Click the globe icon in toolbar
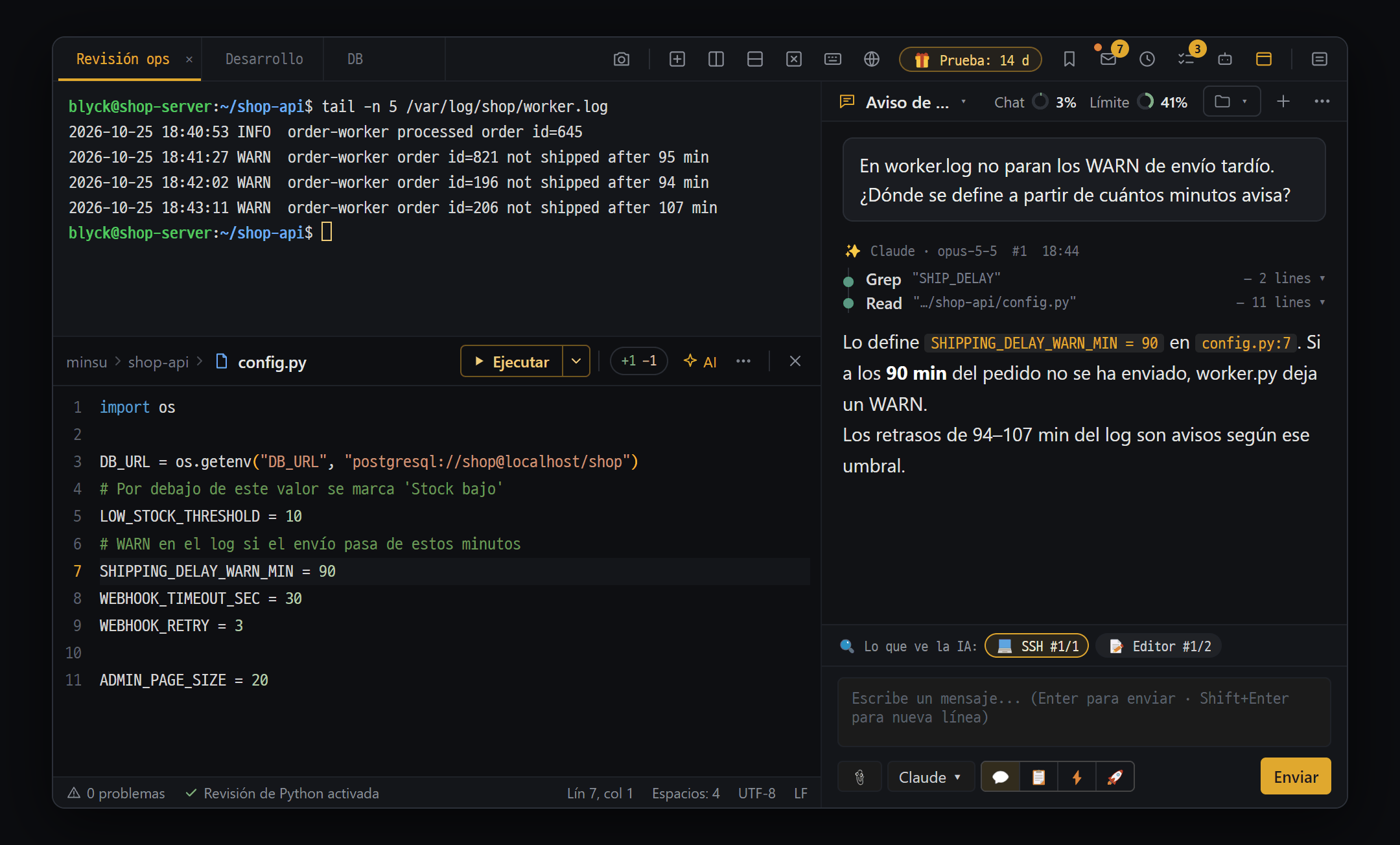The height and width of the screenshot is (845, 1400). pos(871,59)
